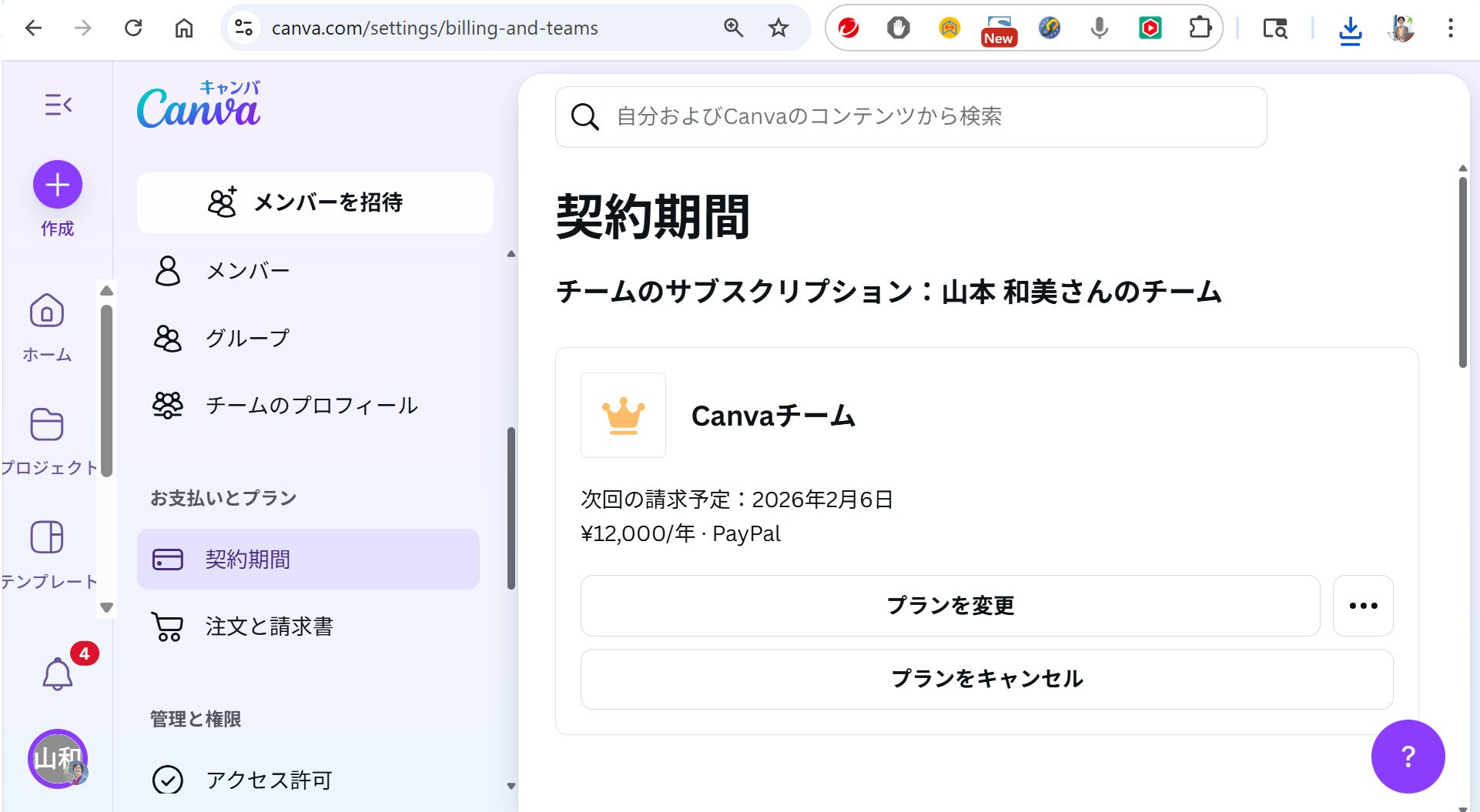
Task: Open notifications bell with 4 badge
Action: [x=58, y=673]
